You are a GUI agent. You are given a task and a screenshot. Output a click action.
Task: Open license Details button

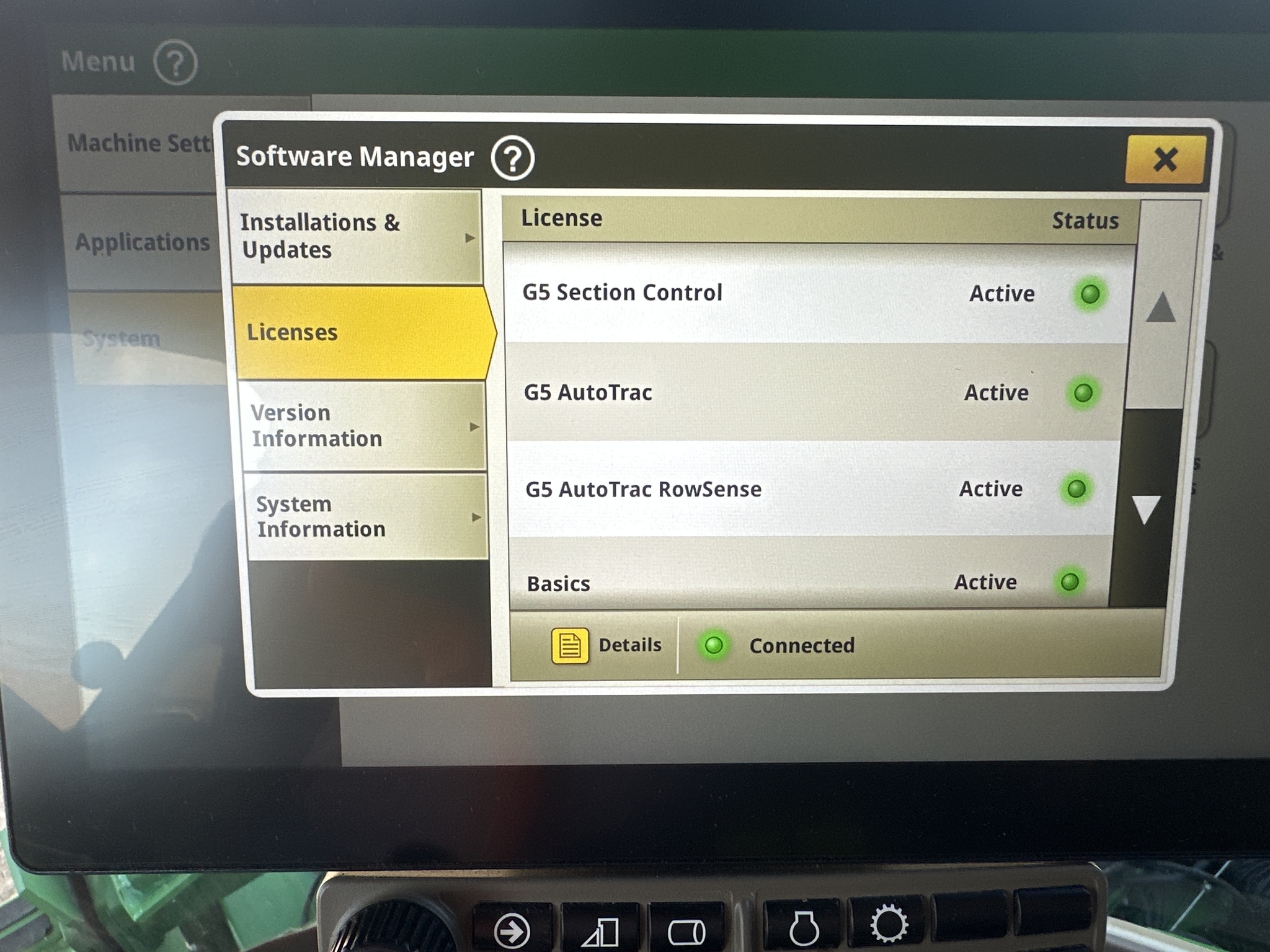tap(606, 646)
